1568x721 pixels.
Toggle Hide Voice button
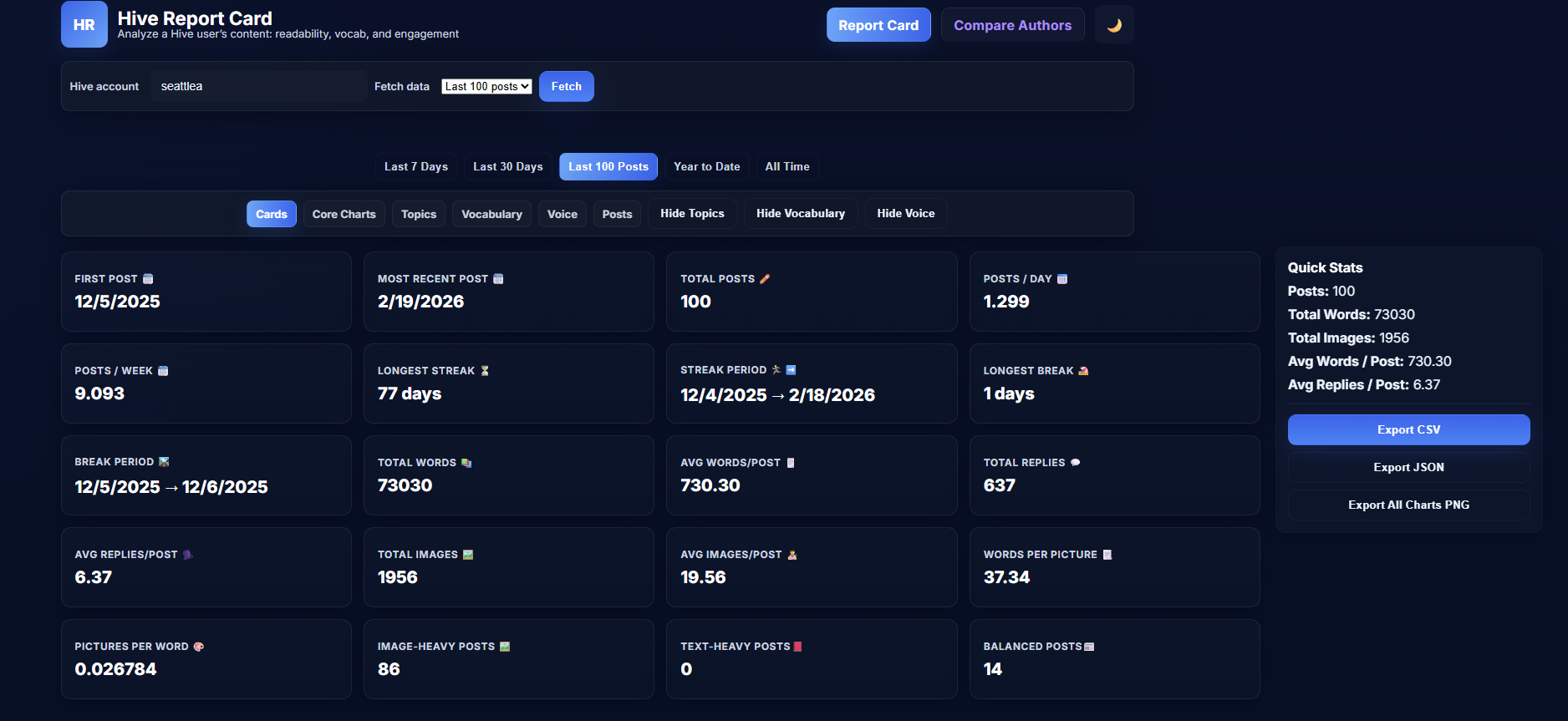click(905, 214)
